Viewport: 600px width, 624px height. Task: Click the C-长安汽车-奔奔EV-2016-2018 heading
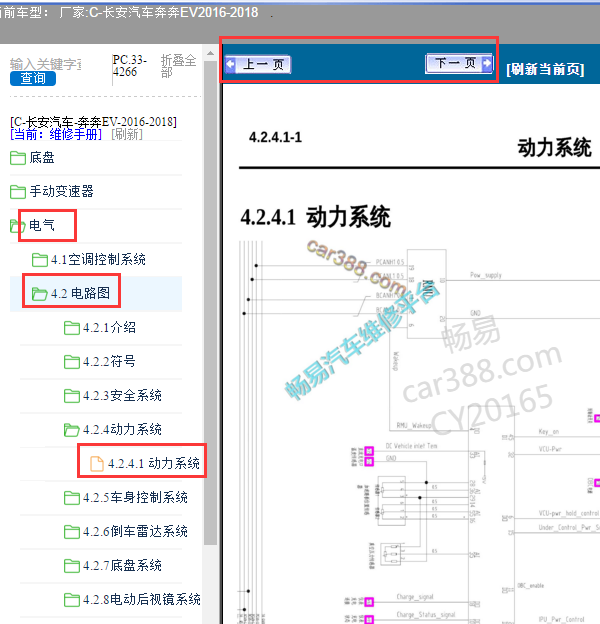click(x=94, y=121)
